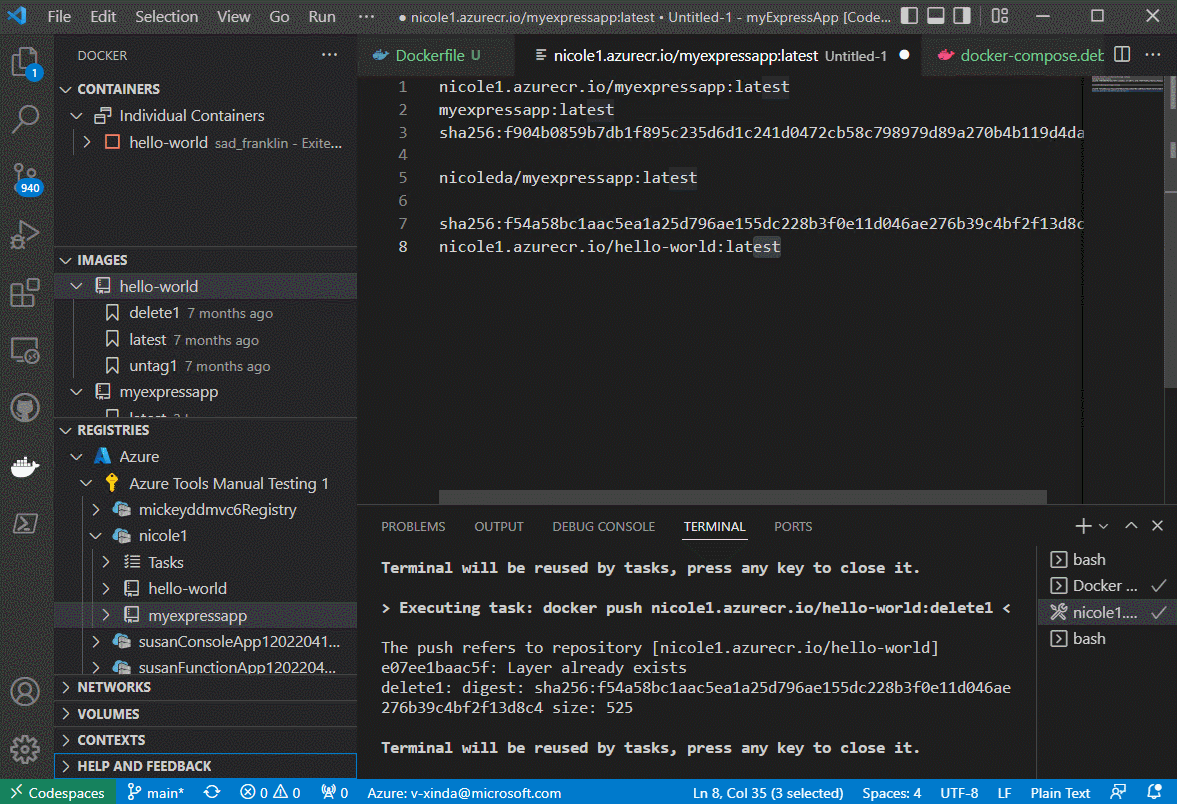The image size is (1177, 804).
Task: Open the Search view in activity bar
Action: click(25, 119)
